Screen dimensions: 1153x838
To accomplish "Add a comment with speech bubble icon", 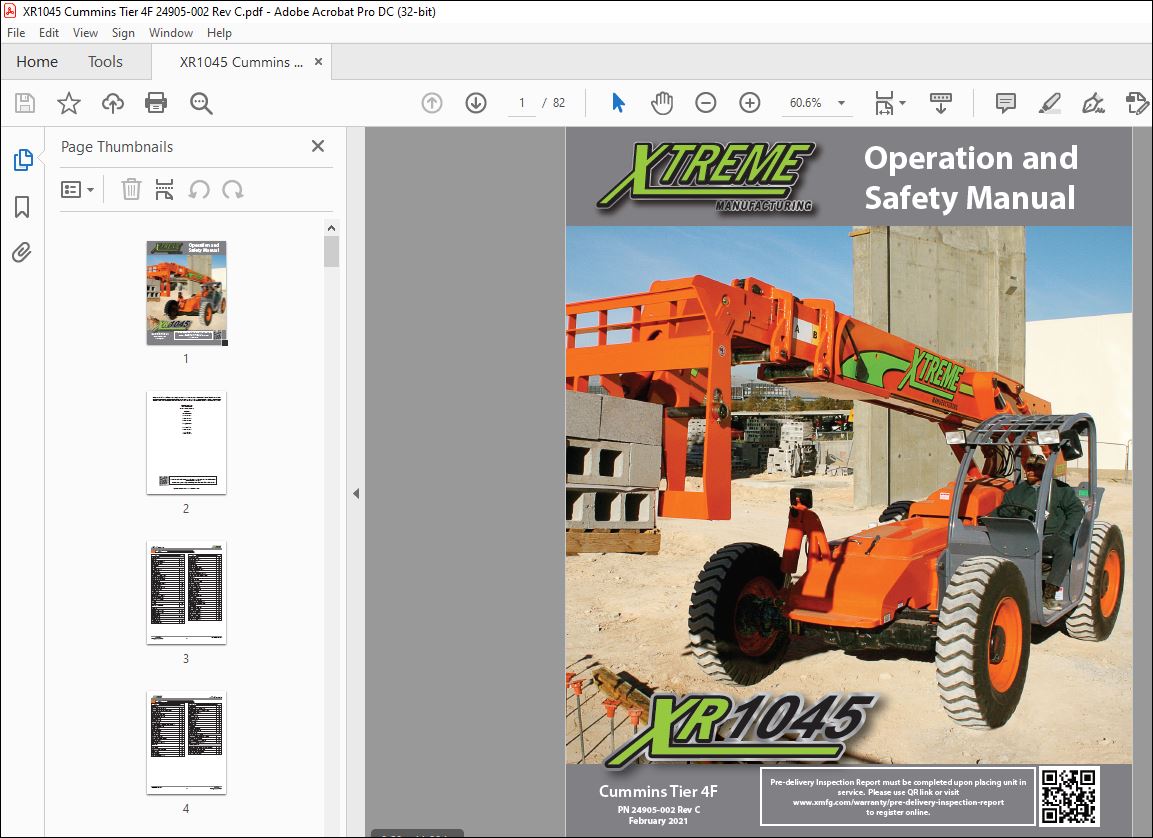I will click(1005, 103).
